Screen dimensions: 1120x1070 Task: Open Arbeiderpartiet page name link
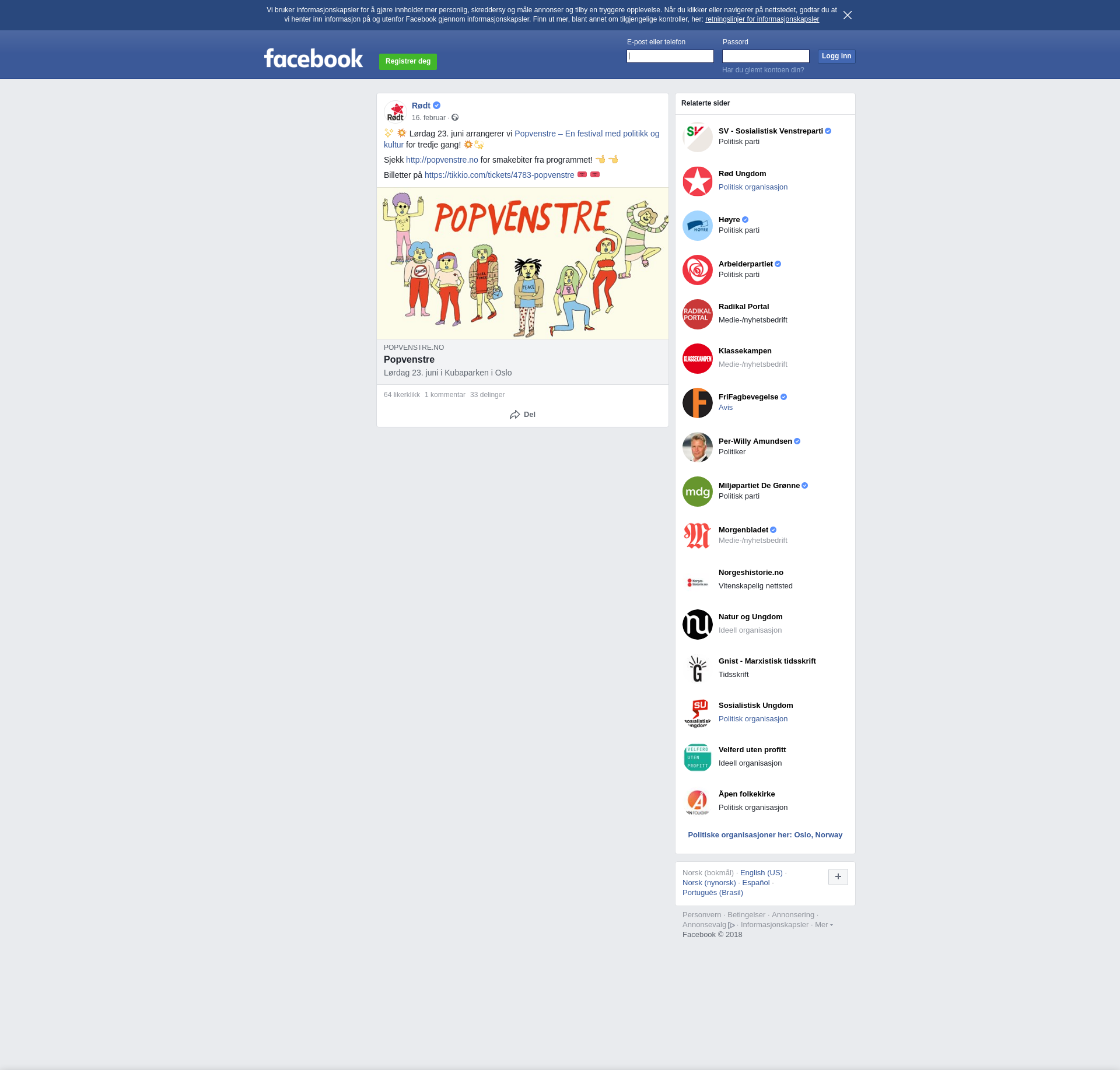745,264
